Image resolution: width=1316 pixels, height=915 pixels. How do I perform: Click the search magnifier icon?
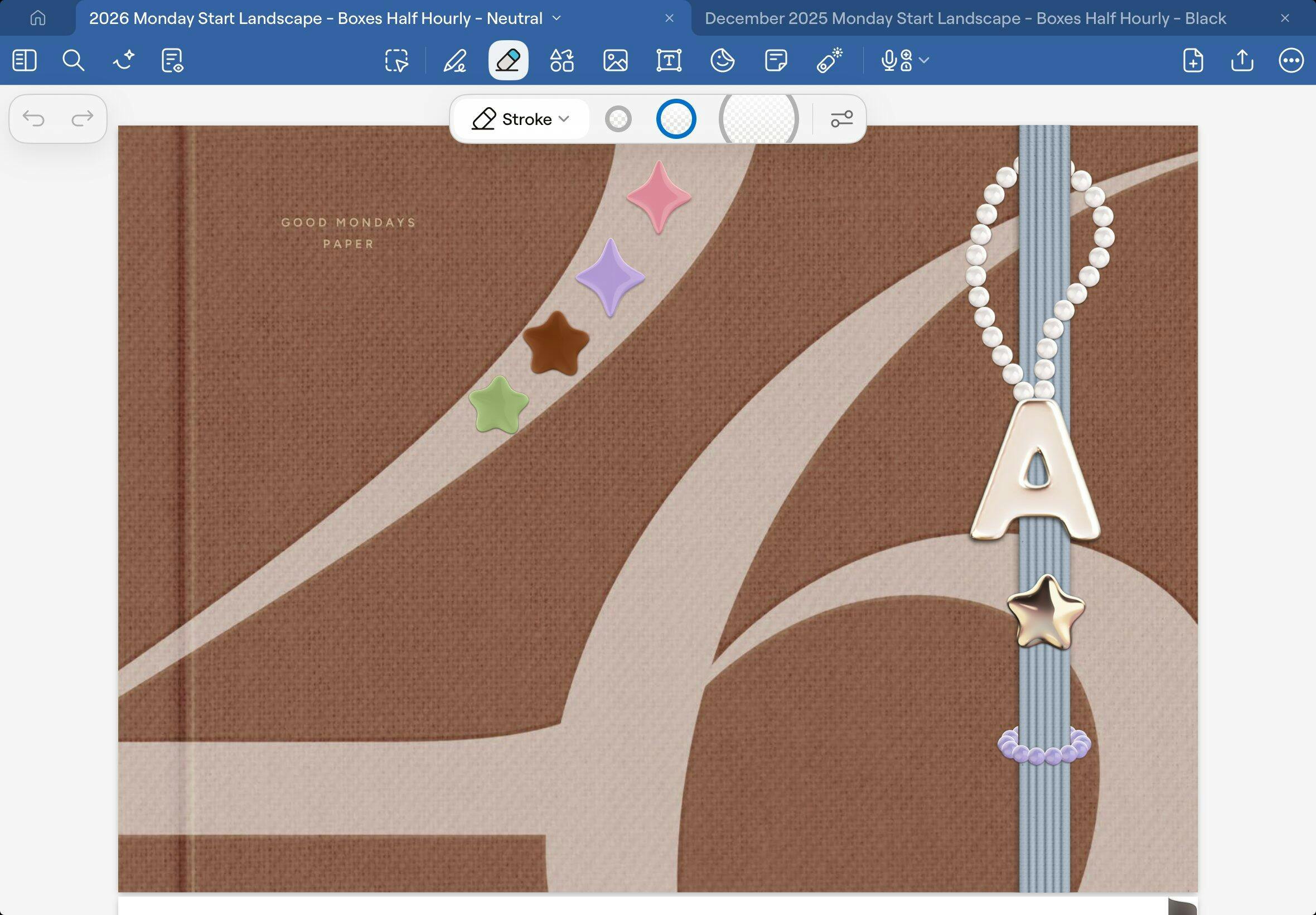74,60
